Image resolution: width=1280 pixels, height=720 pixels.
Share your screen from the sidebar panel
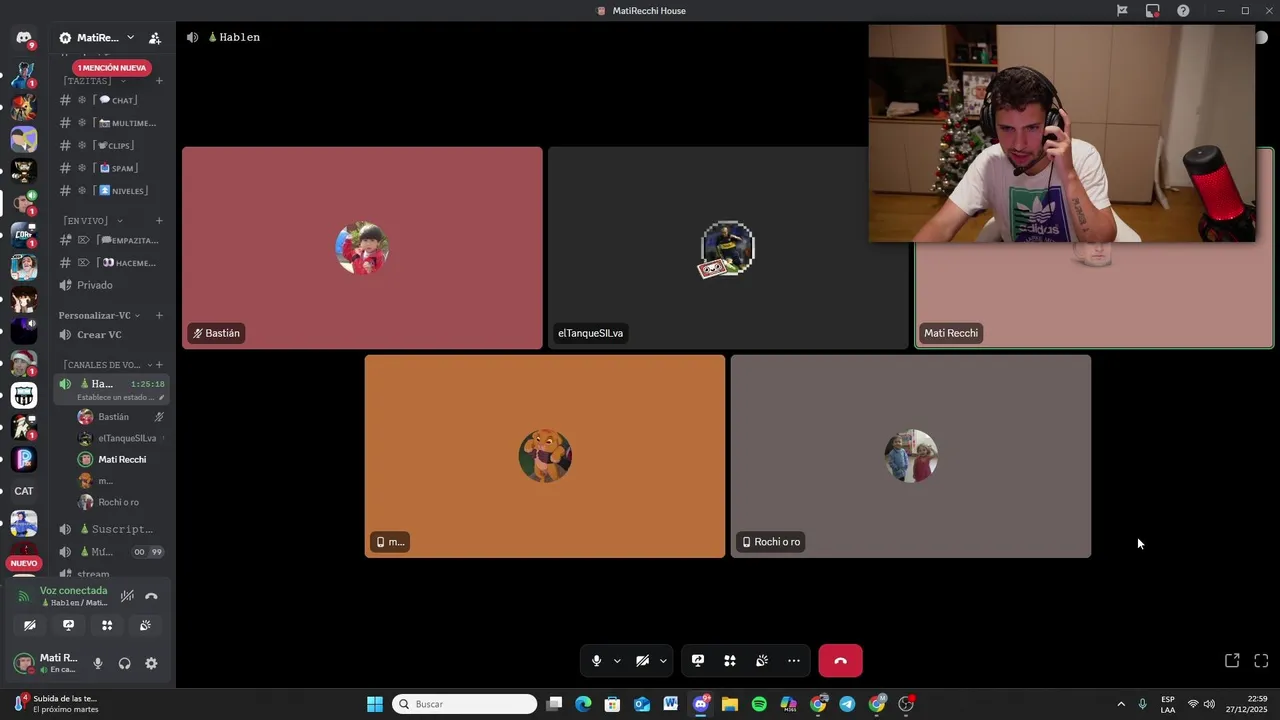68,625
